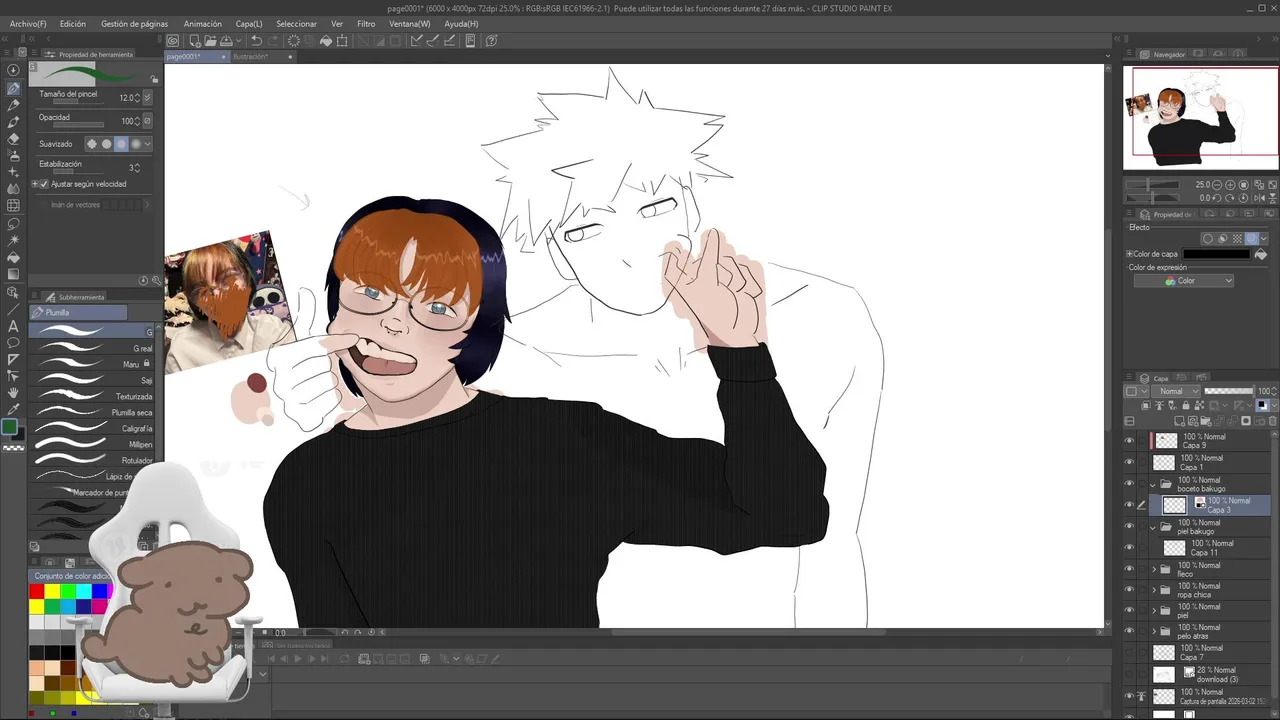Select the Fill bucket tool
Viewport: 1280px width, 720px height.
point(13,257)
